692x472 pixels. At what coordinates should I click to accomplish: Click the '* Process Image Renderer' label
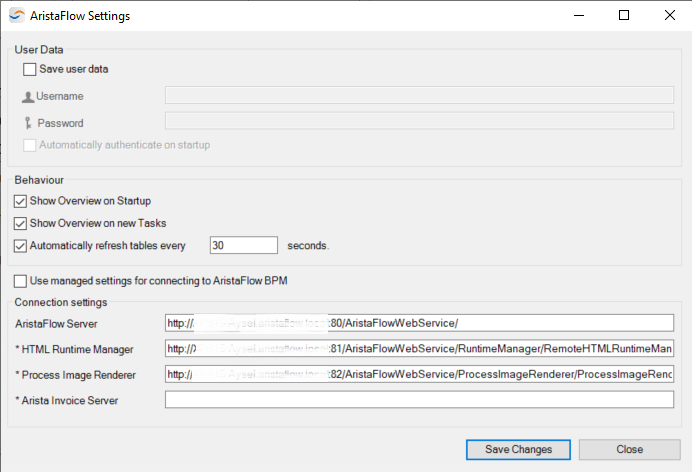pos(75,375)
